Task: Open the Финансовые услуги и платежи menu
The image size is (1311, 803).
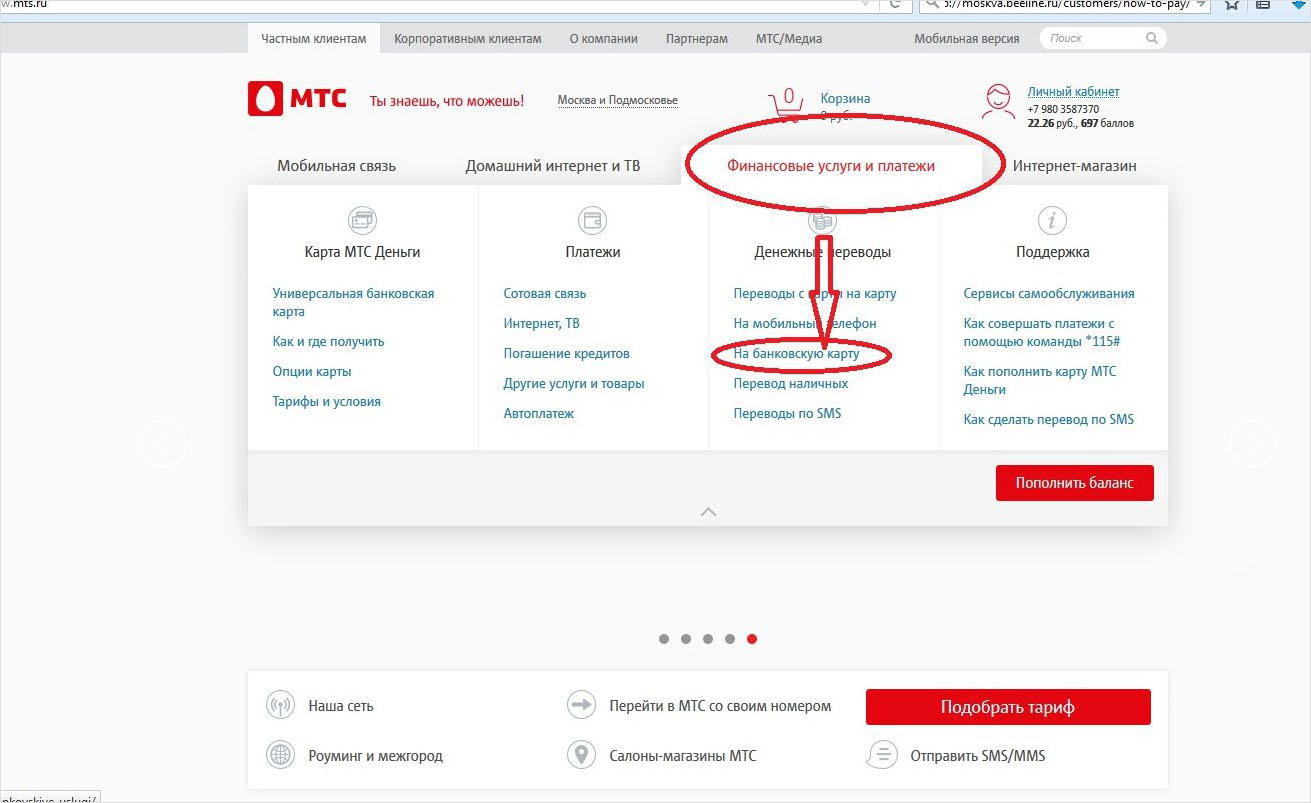Action: coord(831,166)
